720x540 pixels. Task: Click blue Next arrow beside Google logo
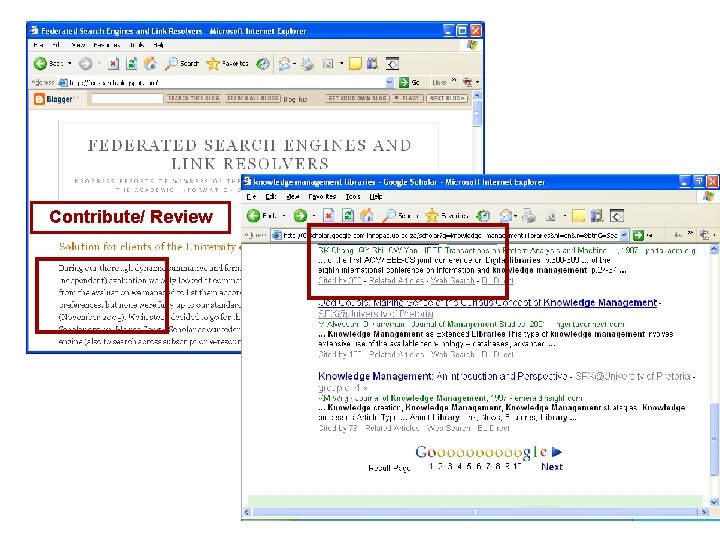[557, 452]
